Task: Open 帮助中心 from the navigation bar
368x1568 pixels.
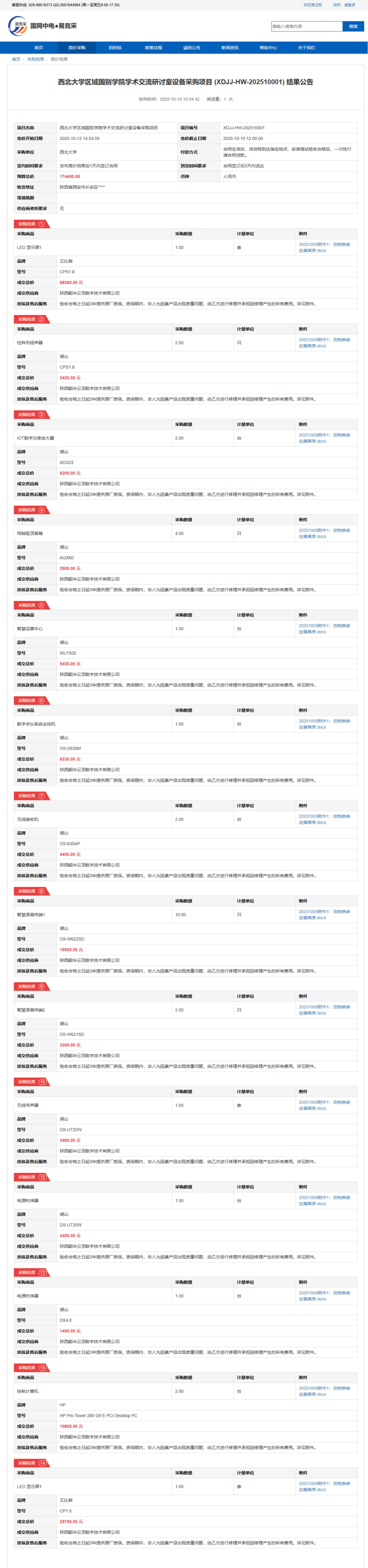Action: tap(268, 48)
